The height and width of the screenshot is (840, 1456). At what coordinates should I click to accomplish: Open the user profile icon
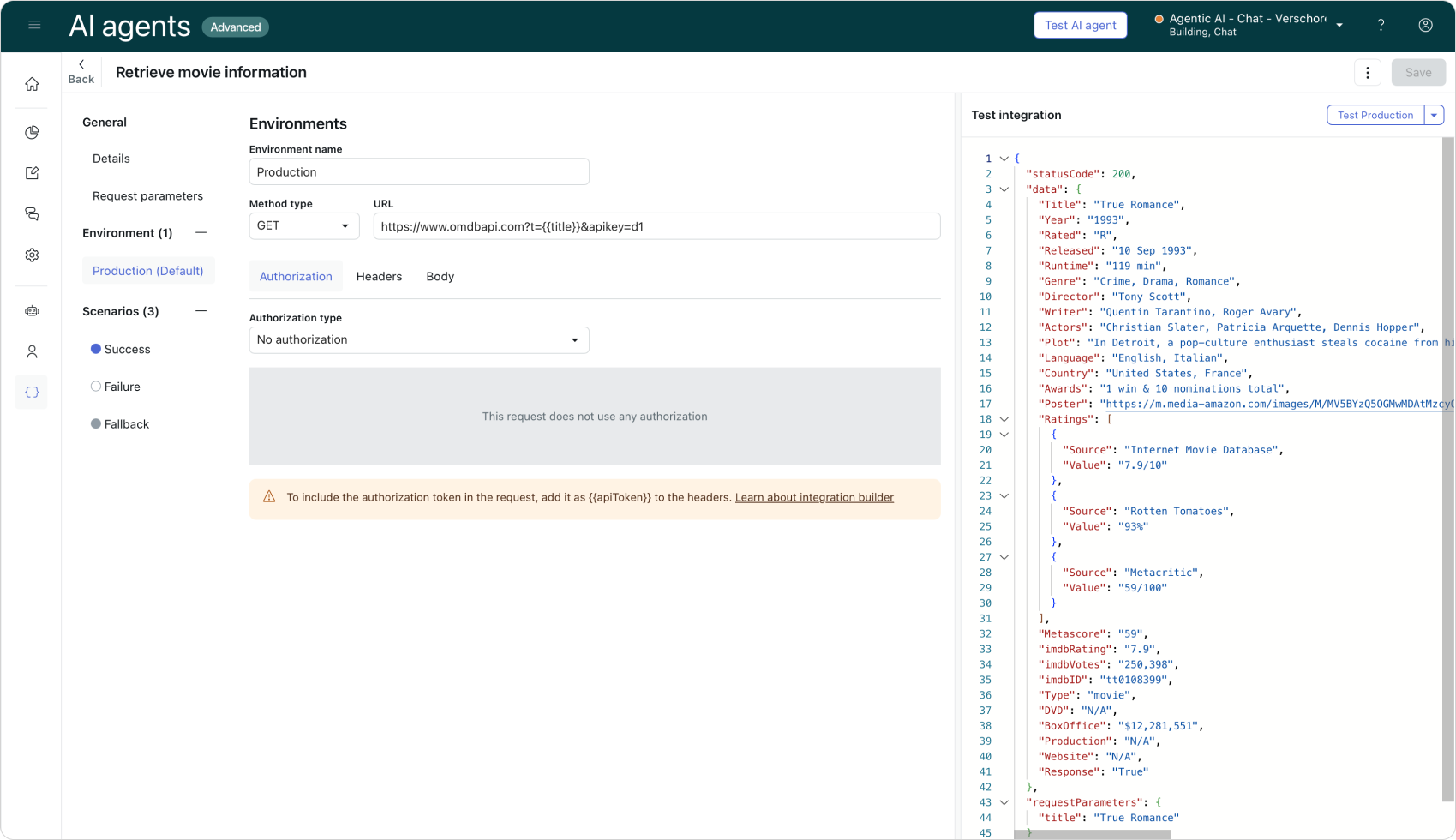click(x=1425, y=26)
